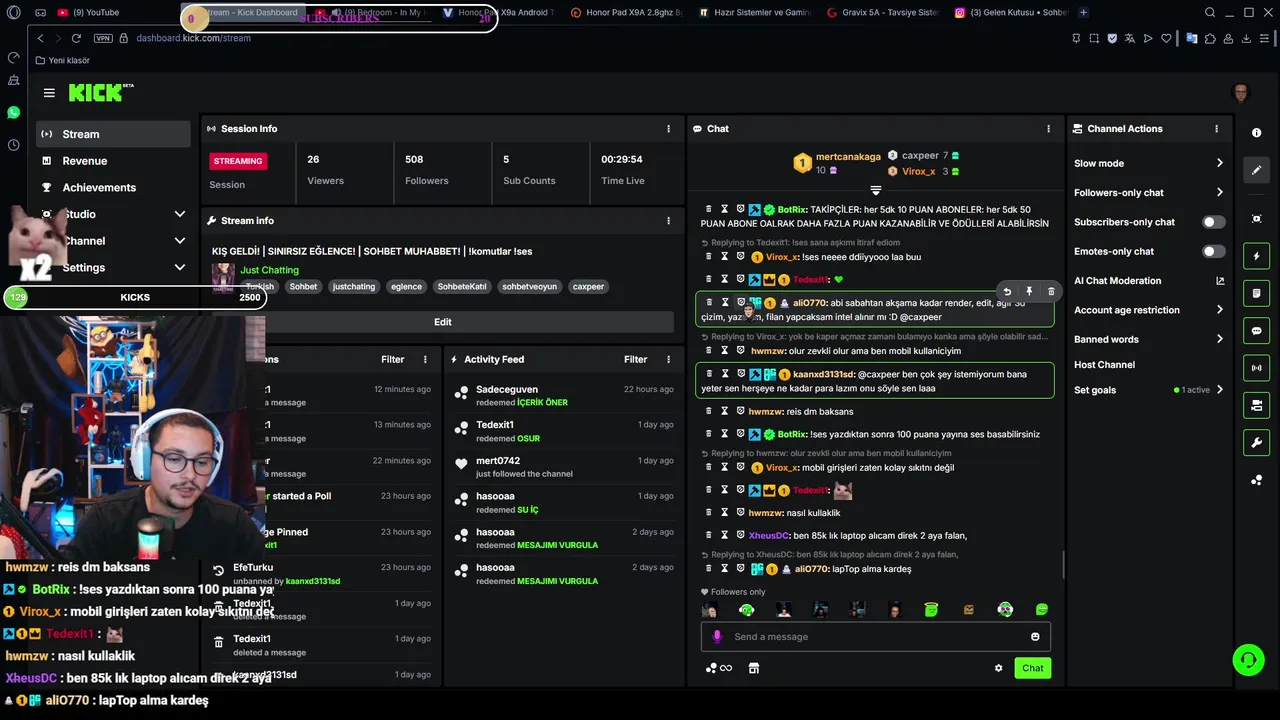Click the screen capture frame icon in the right toolbar
Viewport: 1280px width, 720px height.
pyautogui.click(x=1257, y=219)
